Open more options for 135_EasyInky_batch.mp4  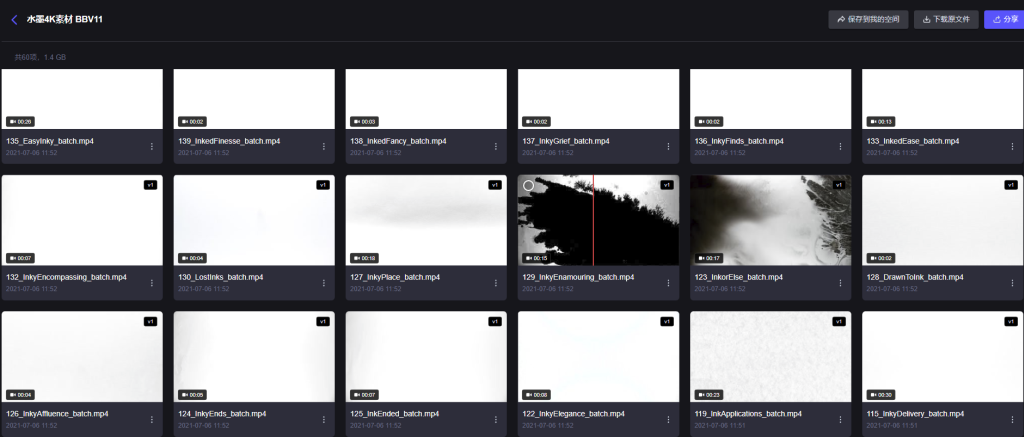pos(152,146)
